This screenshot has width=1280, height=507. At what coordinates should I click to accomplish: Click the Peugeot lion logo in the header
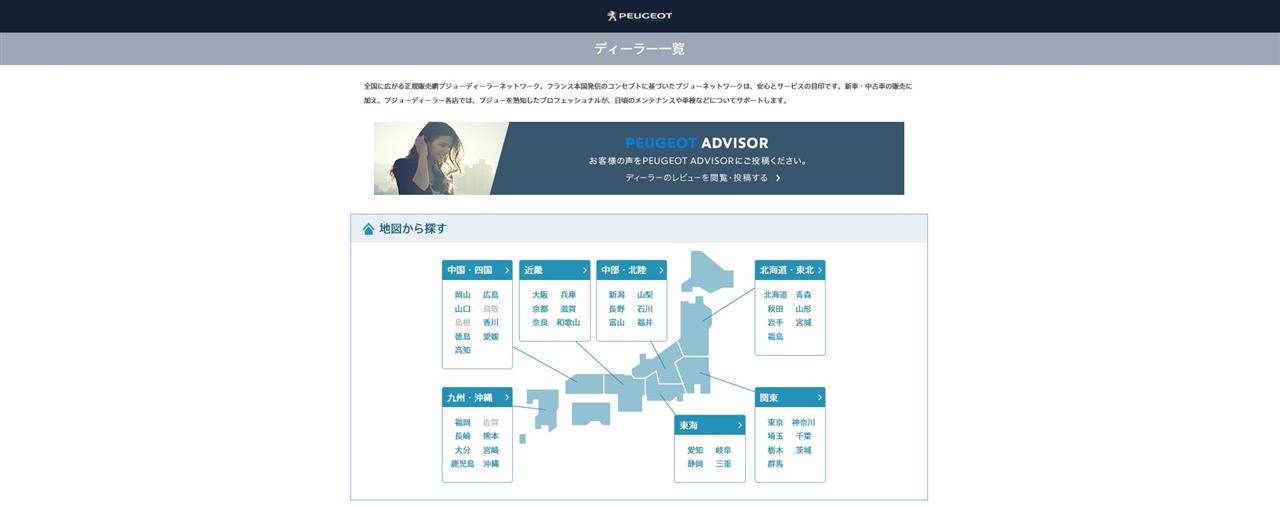coord(640,16)
